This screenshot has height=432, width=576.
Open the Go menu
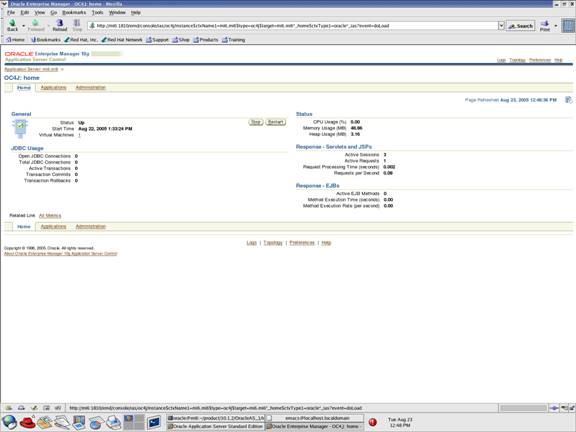click(54, 12)
